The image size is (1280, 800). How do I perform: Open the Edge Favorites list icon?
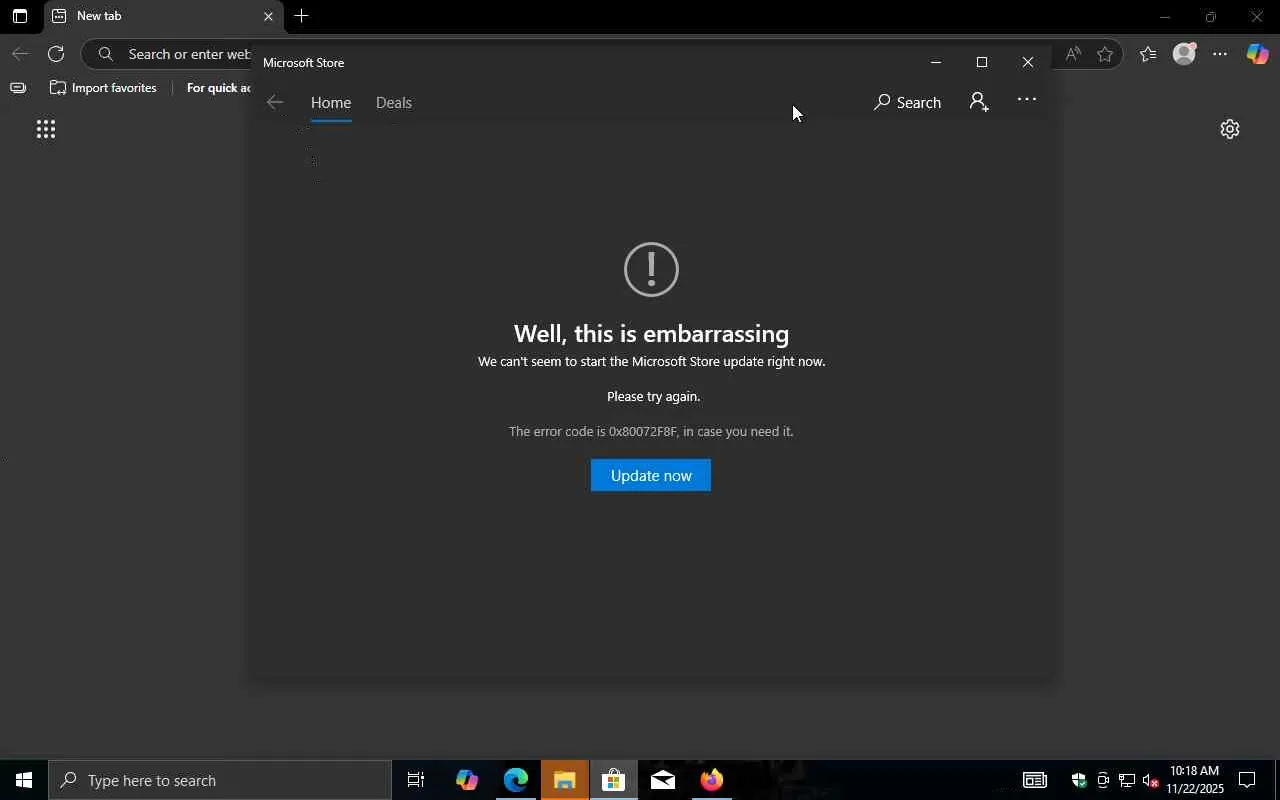[1148, 54]
